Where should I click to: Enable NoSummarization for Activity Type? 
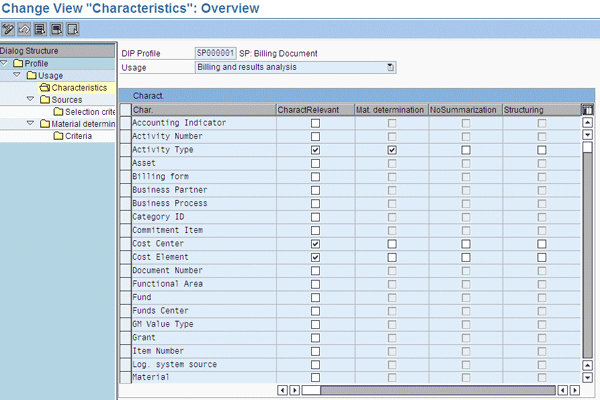pyautogui.click(x=466, y=150)
